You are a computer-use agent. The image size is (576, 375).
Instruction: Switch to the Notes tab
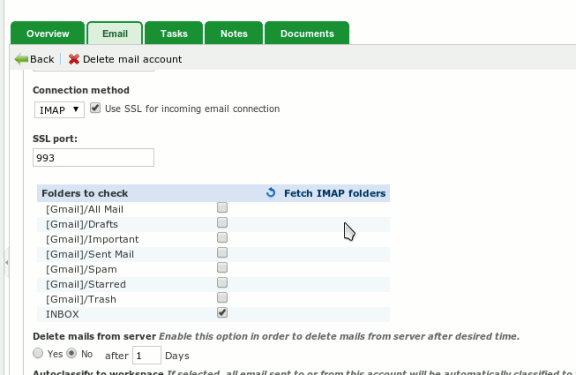[x=234, y=33]
